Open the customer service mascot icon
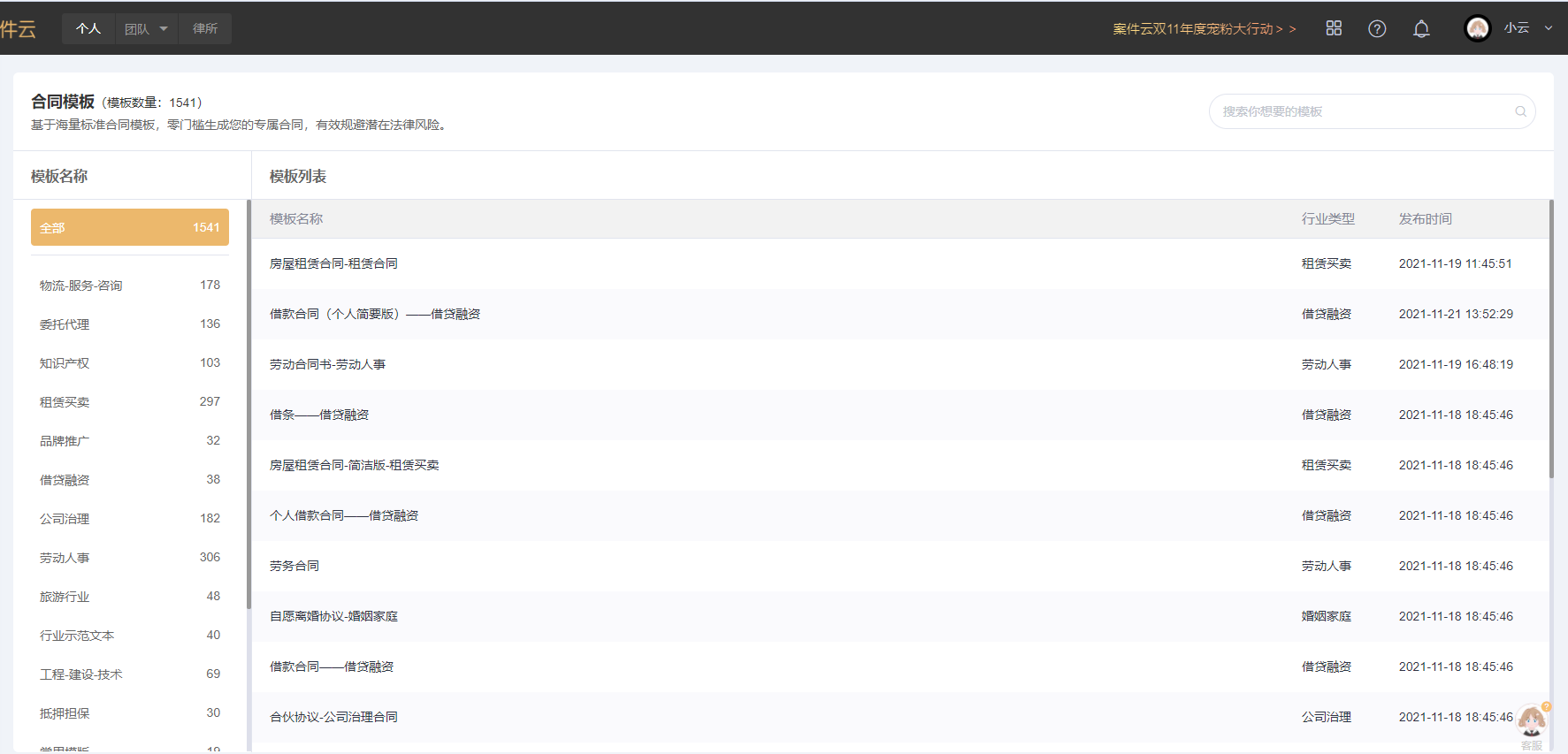Screen dimensions: 1568x754 tap(1532, 722)
